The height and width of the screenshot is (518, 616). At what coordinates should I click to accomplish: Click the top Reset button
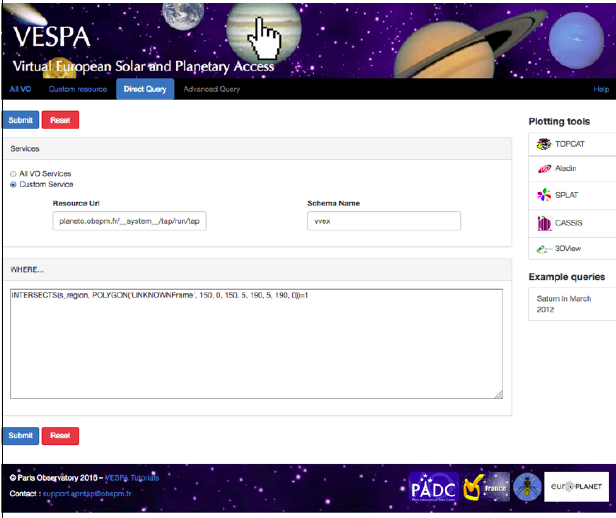60,120
